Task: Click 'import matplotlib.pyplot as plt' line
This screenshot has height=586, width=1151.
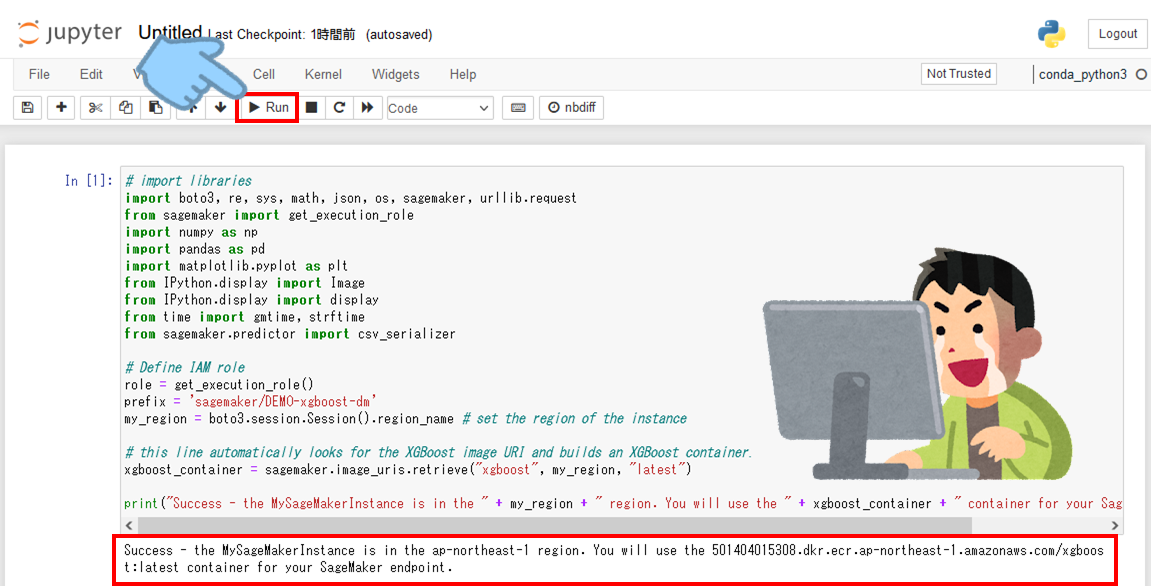Action: [x=236, y=266]
